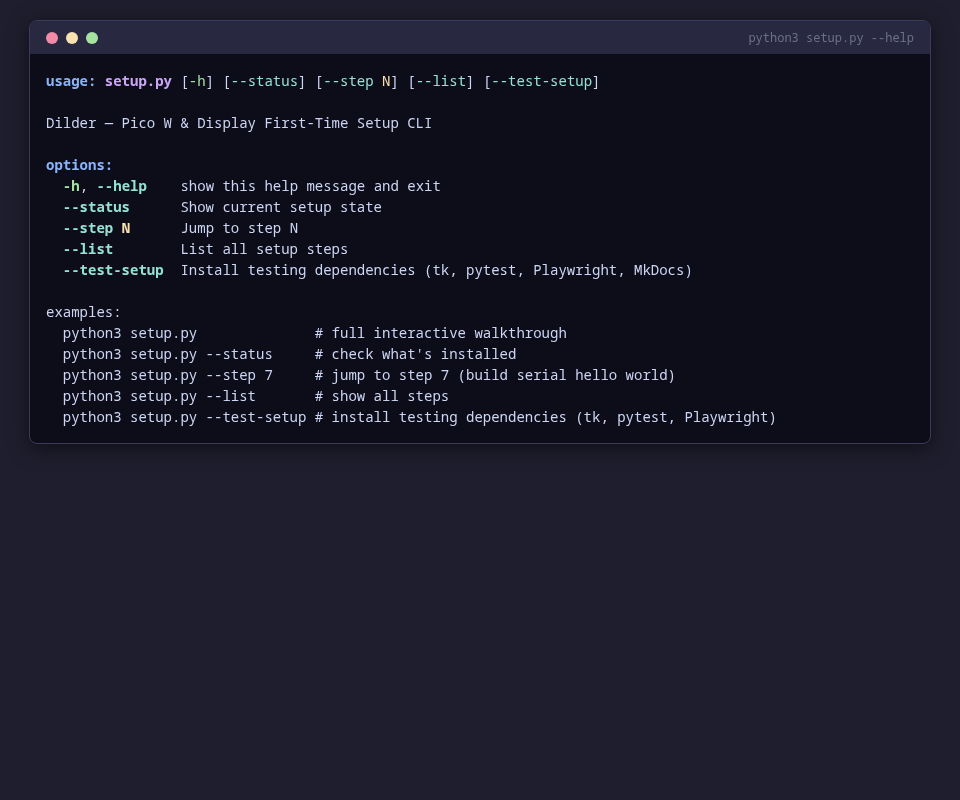This screenshot has width=960, height=800.
Task: Click the title bar showing python3 setup.py --help
Action: [830, 37]
